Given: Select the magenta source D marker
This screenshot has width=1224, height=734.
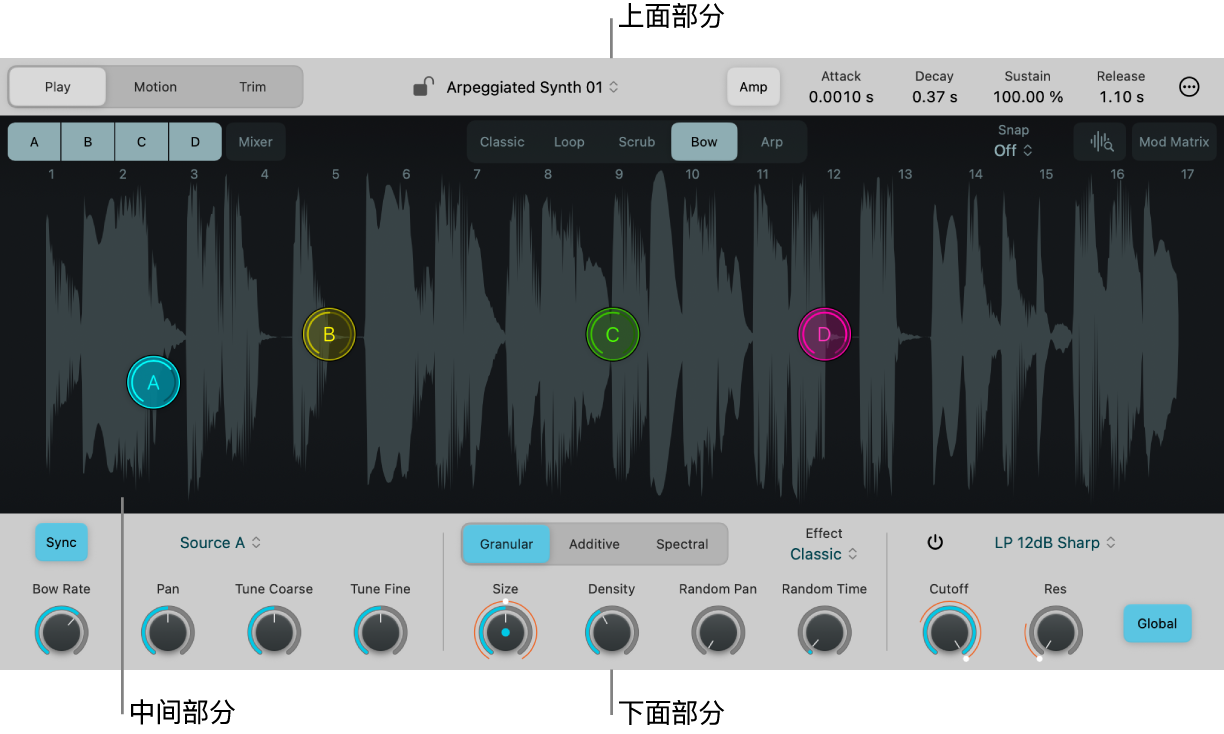Looking at the screenshot, I should [824, 334].
